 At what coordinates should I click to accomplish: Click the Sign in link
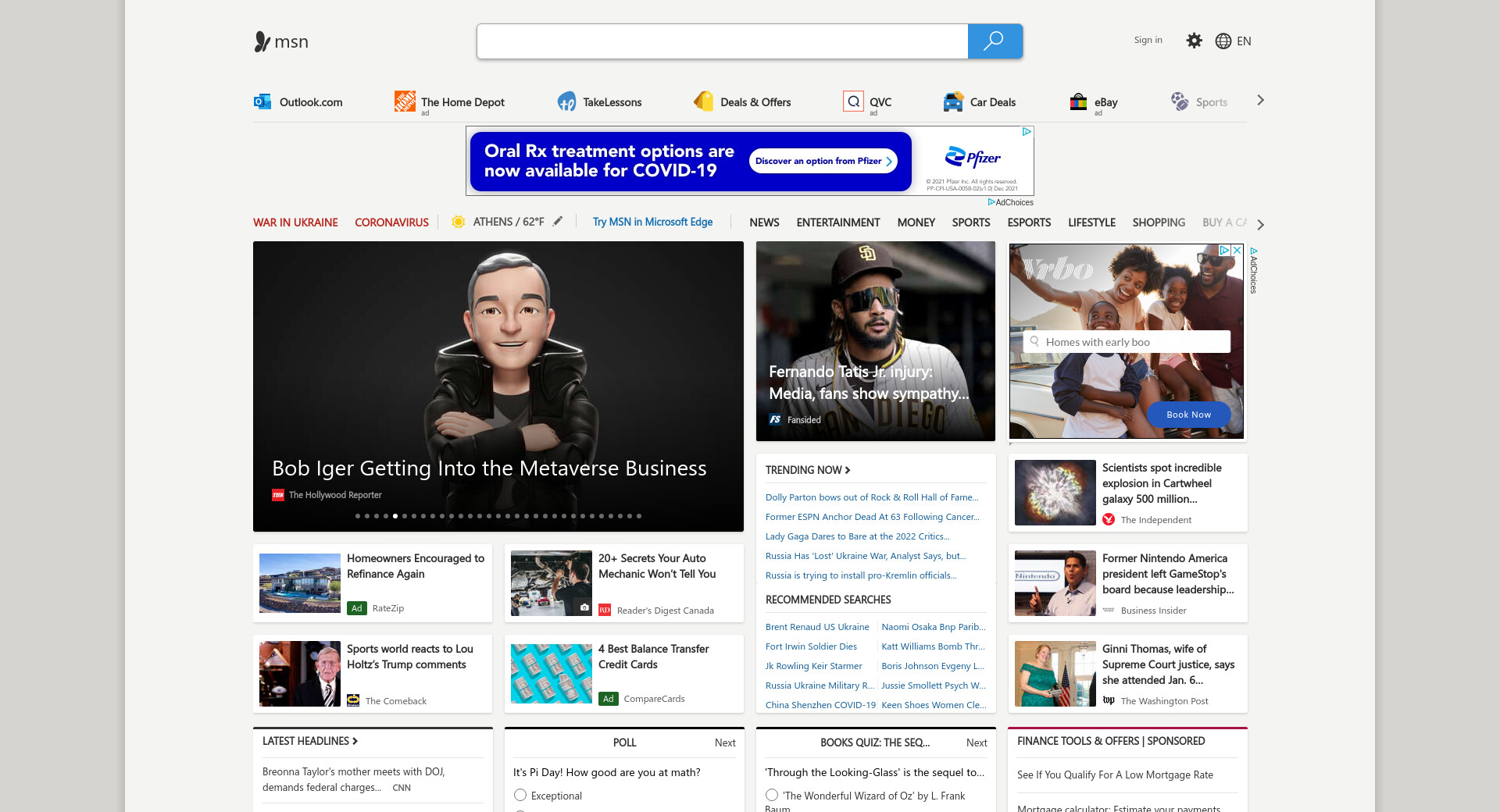1148,40
